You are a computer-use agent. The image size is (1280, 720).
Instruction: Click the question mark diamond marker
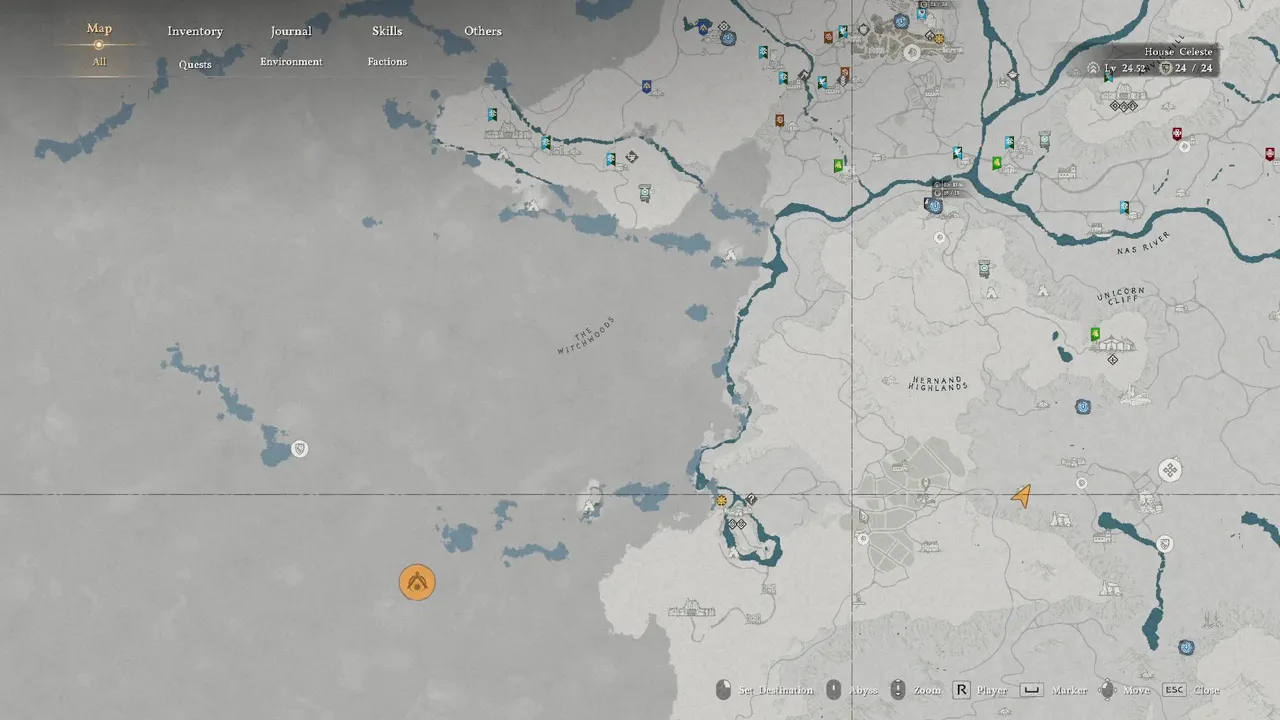(750, 499)
